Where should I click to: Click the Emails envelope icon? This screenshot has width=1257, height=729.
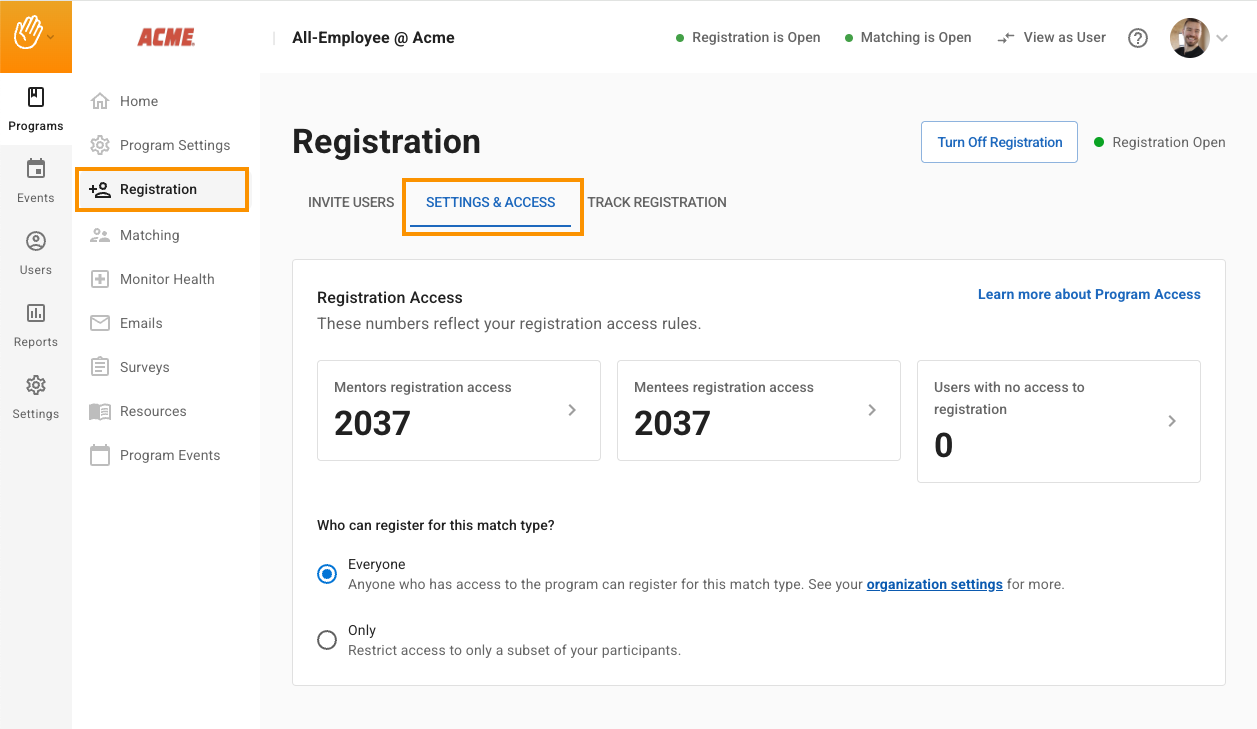point(100,323)
